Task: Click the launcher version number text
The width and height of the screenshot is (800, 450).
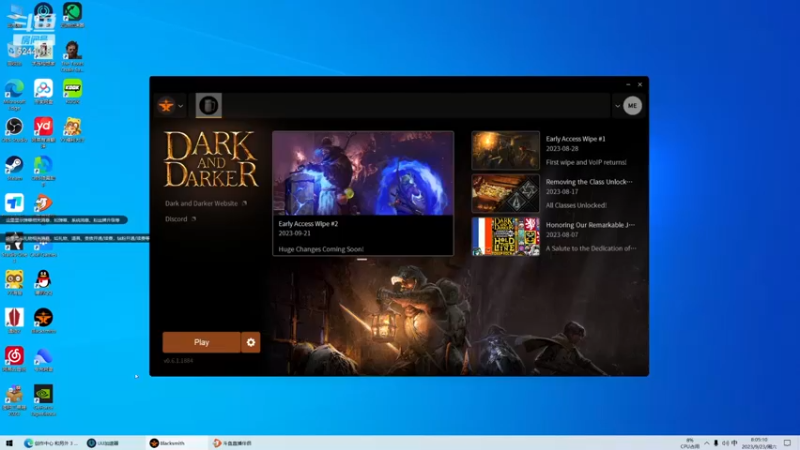Action: (x=178, y=361)
